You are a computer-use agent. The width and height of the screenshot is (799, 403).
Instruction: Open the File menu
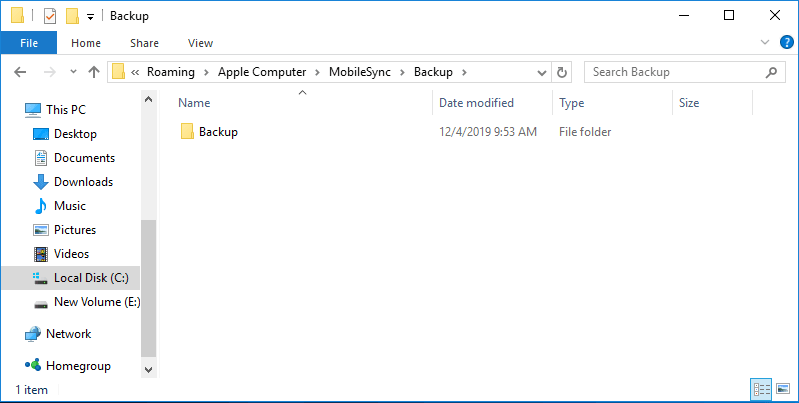(x=28, y=43)
